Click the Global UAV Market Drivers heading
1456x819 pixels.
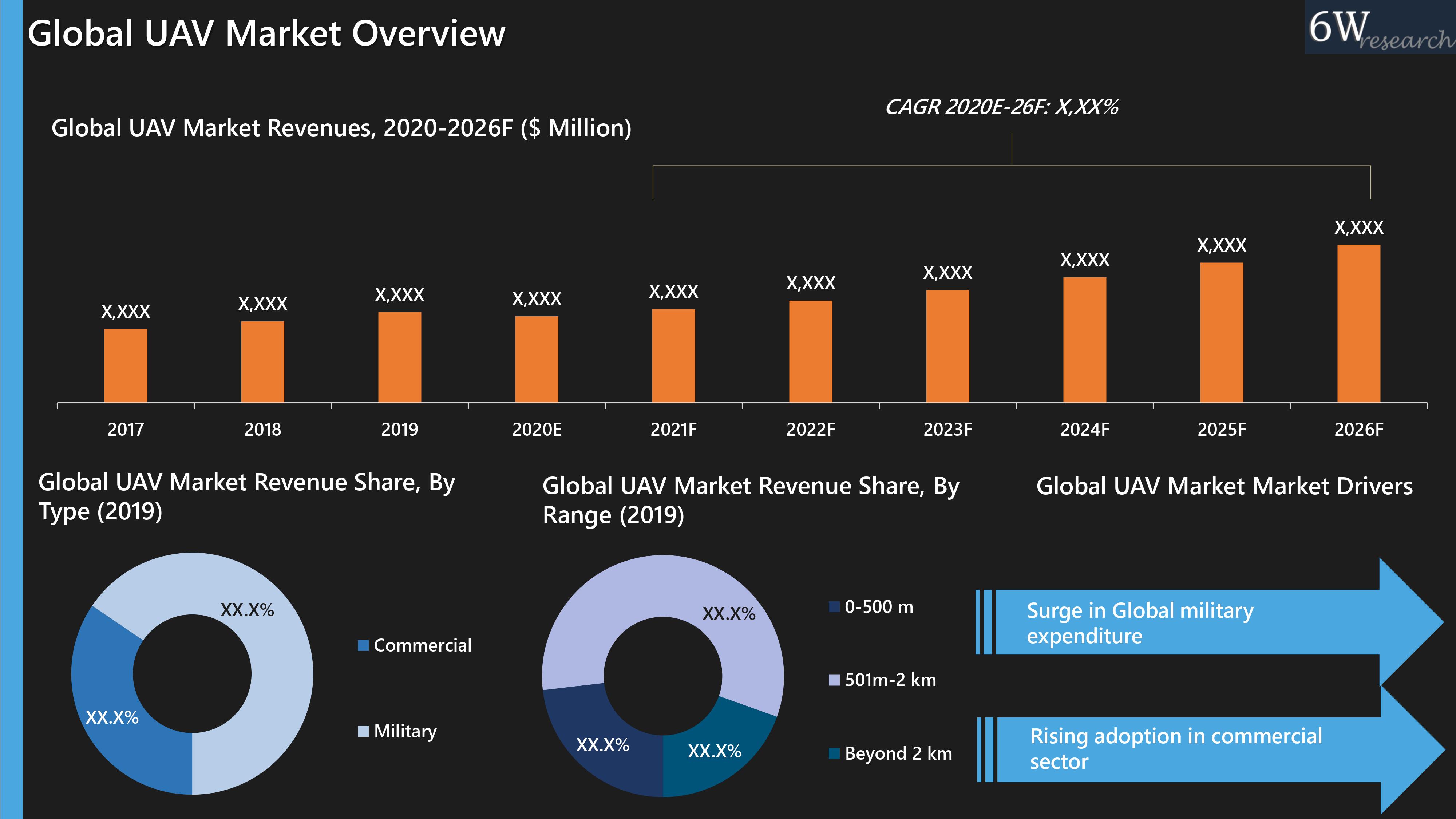1224,486
